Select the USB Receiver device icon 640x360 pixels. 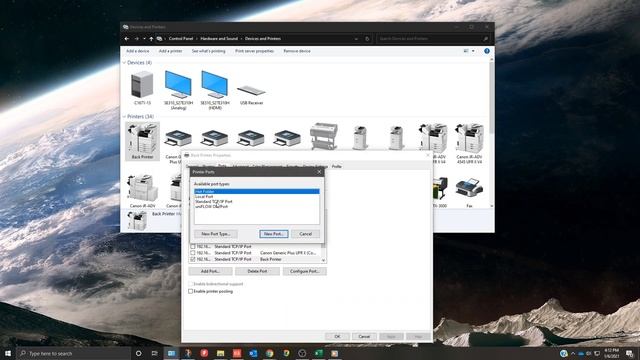tap(251, 90)
